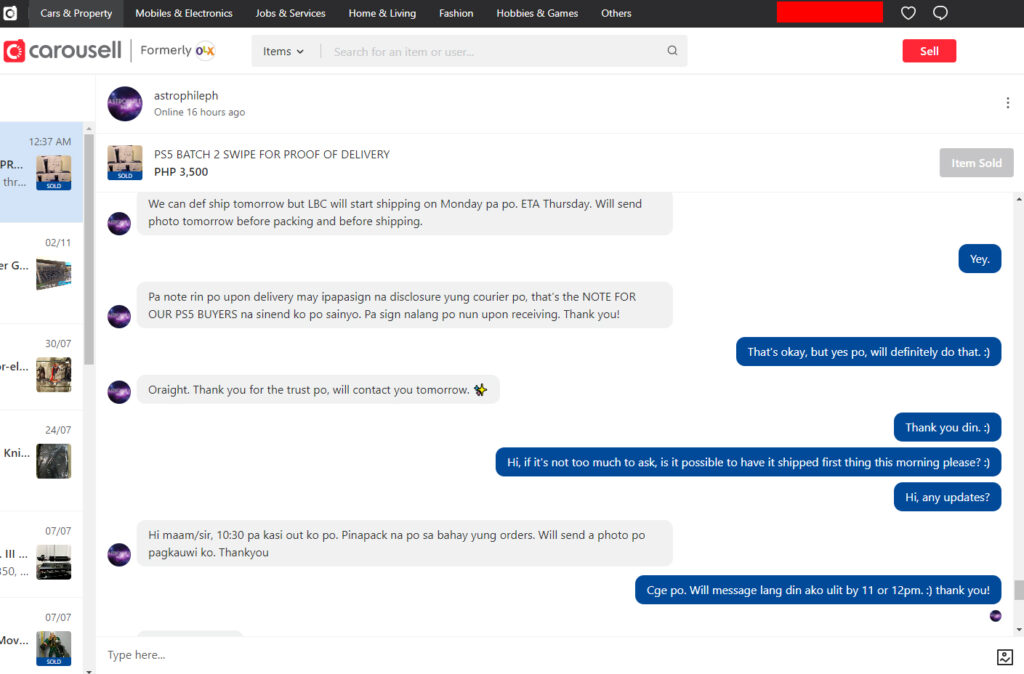The image size is (1024, 674).
Task: Open the likes heart icon
Action: (908, 13)
